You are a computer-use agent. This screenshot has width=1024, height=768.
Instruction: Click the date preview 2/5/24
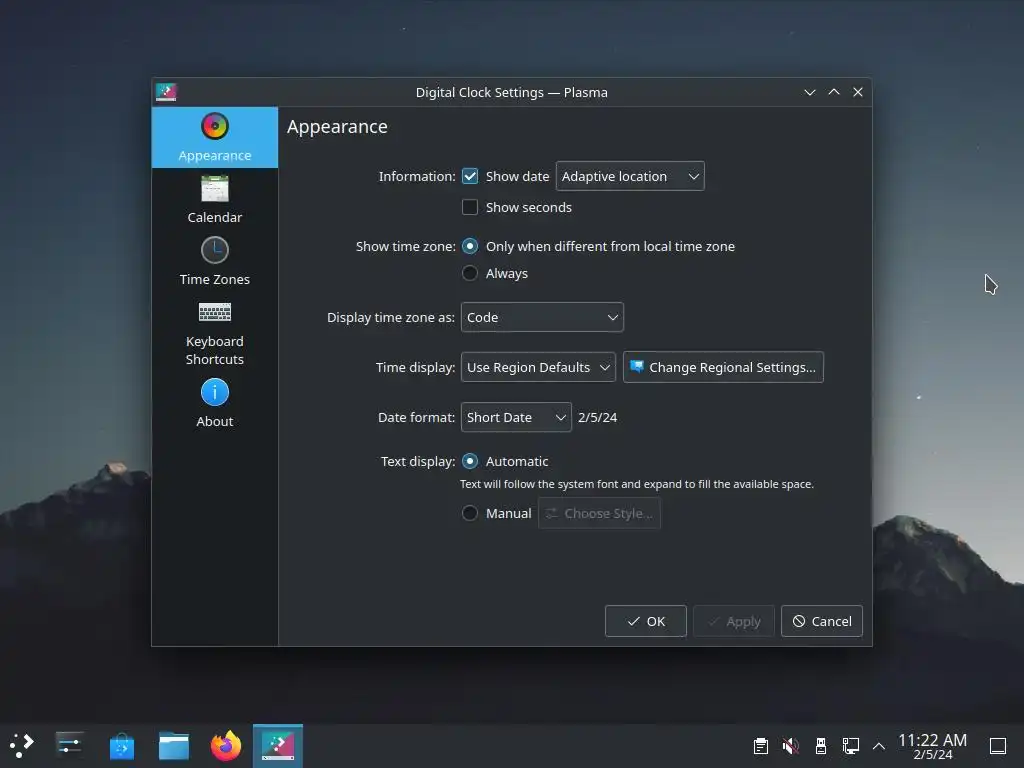click(x=598, y=417)
